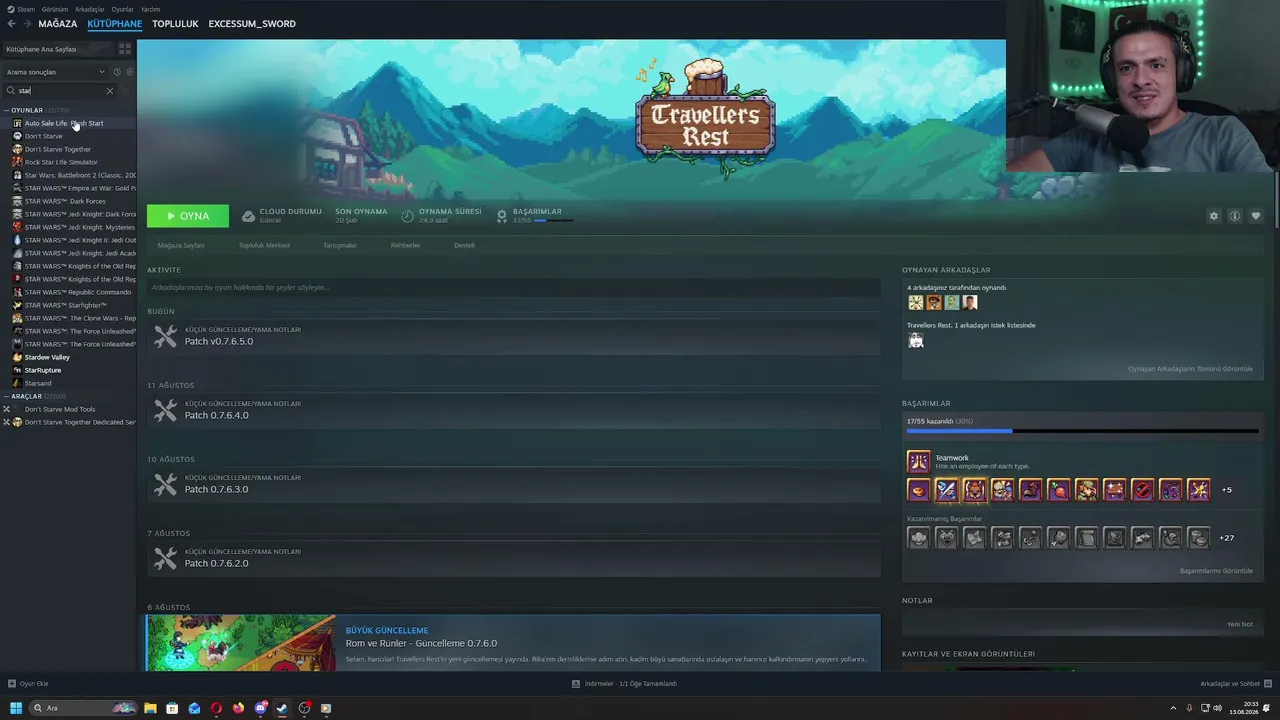Open the Görünüm menu
The width and height of the screenshot is (1280, 720).
tap(55, 9)
